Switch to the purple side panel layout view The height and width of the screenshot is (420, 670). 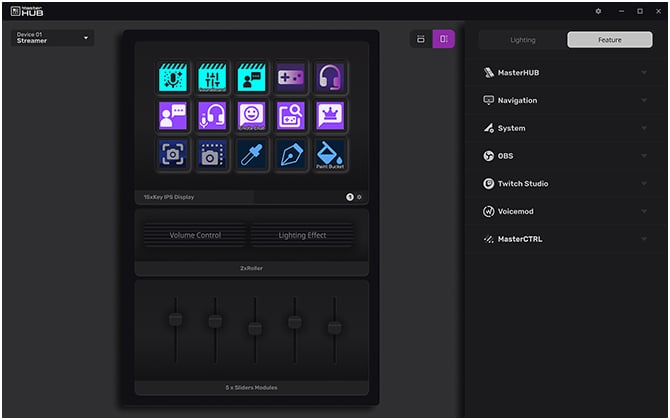(x=444, y=39)
